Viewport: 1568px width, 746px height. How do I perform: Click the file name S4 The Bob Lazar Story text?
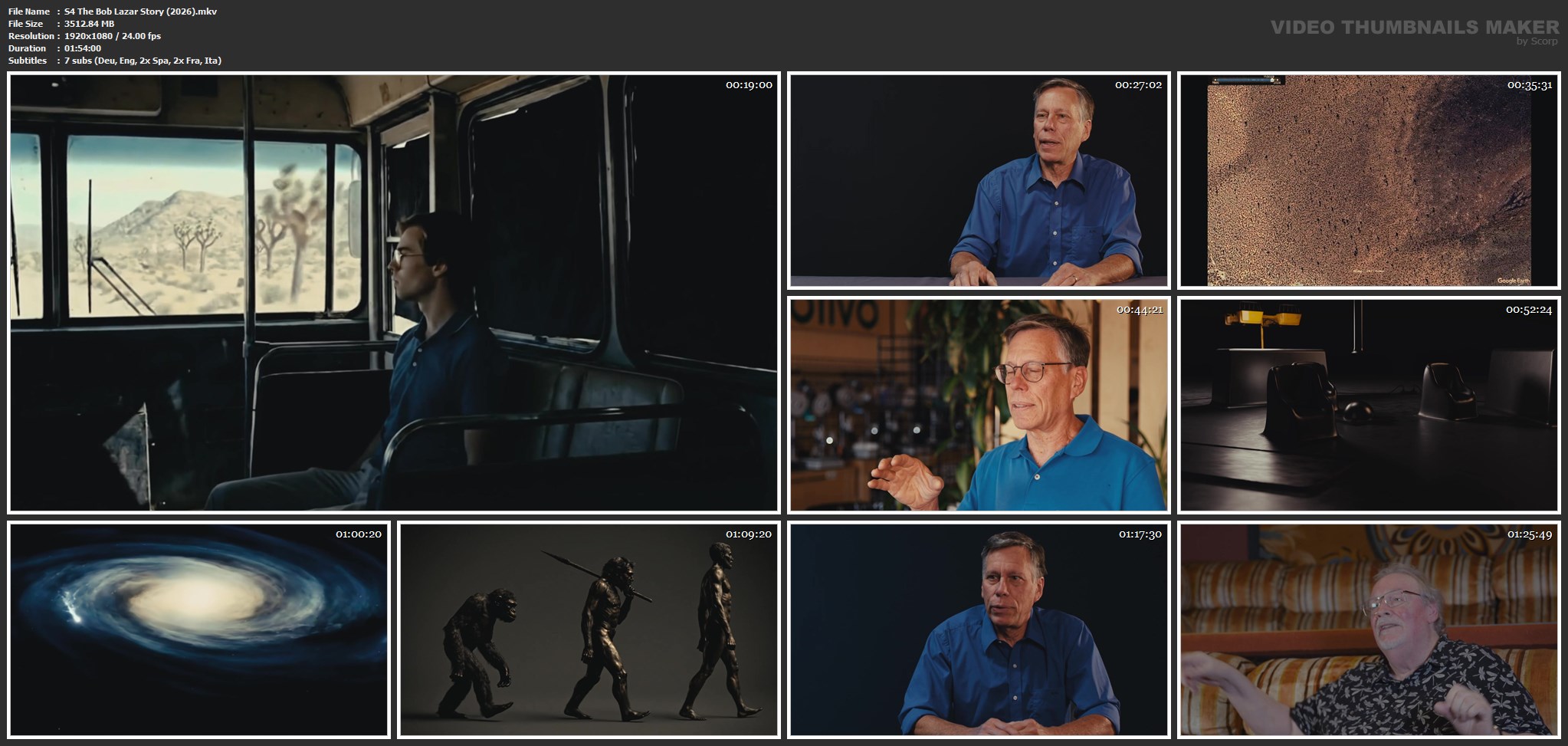click(x=140, y=12)
